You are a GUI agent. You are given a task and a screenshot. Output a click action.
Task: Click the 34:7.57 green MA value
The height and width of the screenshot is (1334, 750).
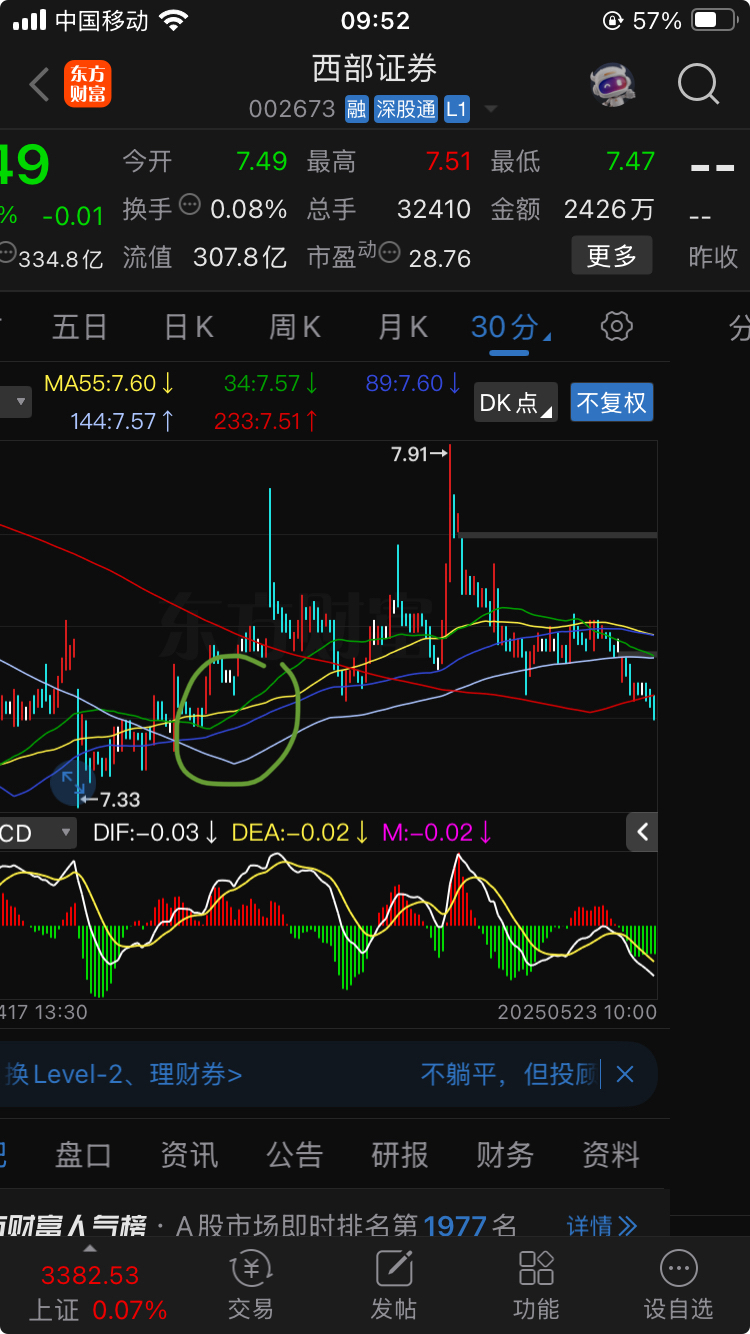272,383
